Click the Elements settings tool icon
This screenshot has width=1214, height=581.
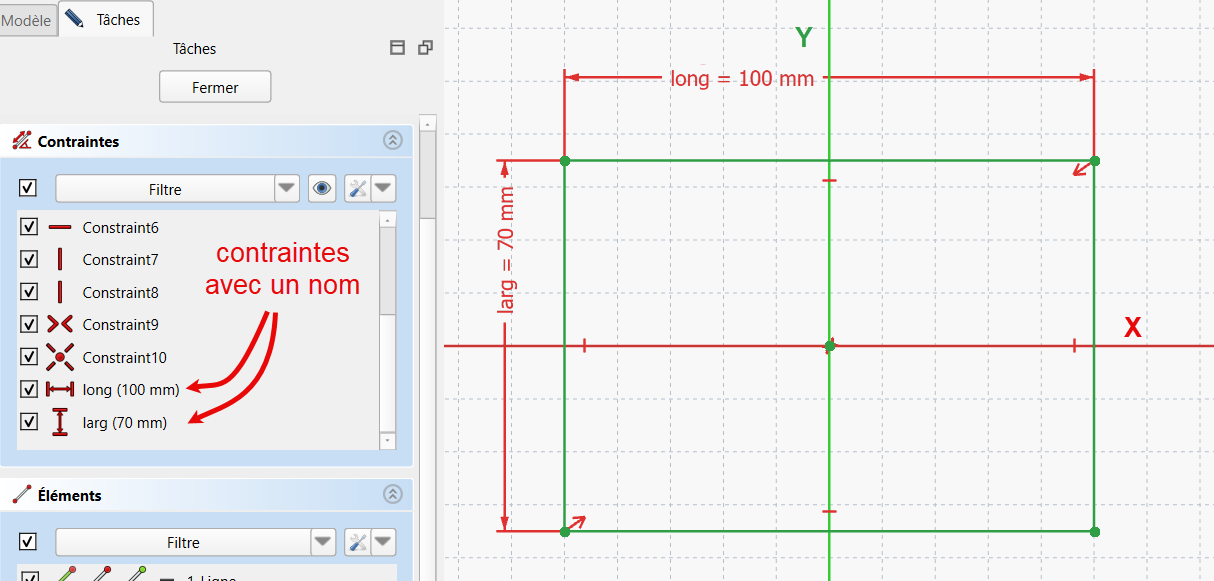click(x=358, y=543)
